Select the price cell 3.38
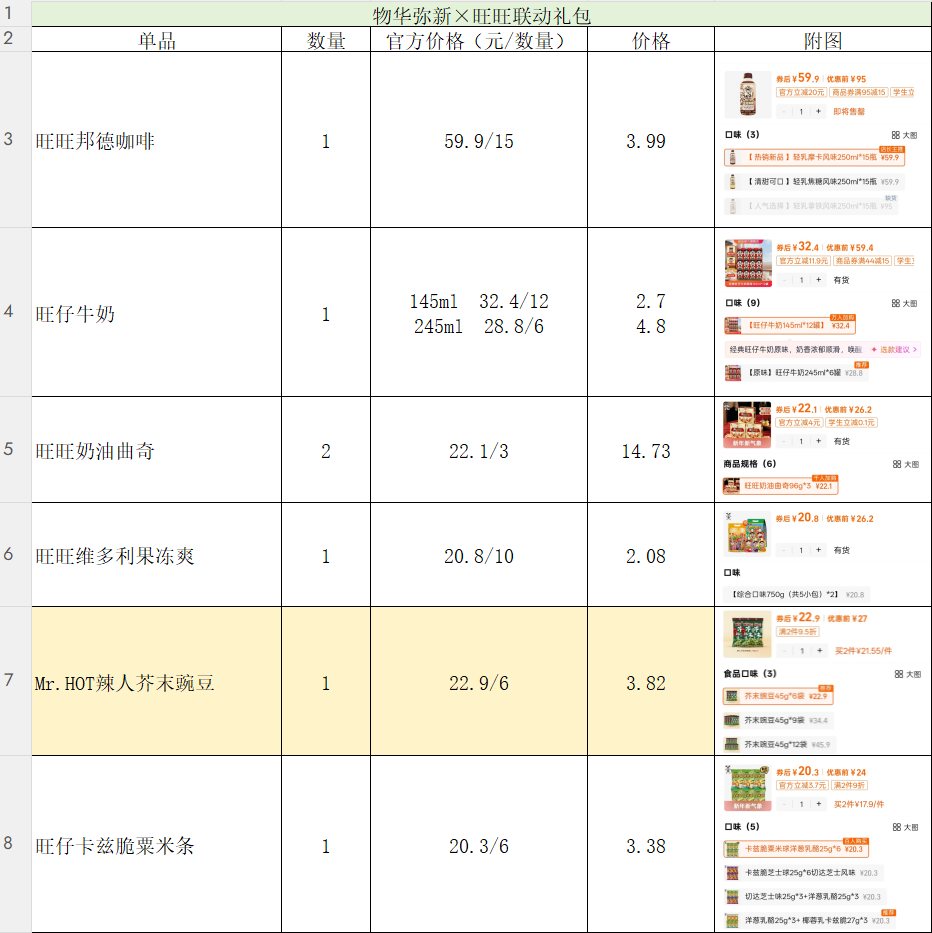The height and width of the screenshot is (933, 932). (x=650, y=844)
